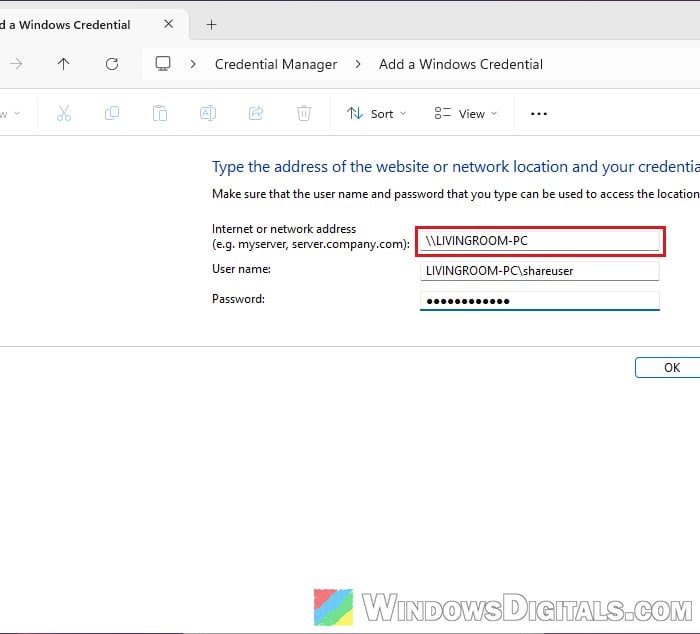Click the Rename icon in toolbar
Viewport: 700px width, 634px height.
(x=208, y=113)
